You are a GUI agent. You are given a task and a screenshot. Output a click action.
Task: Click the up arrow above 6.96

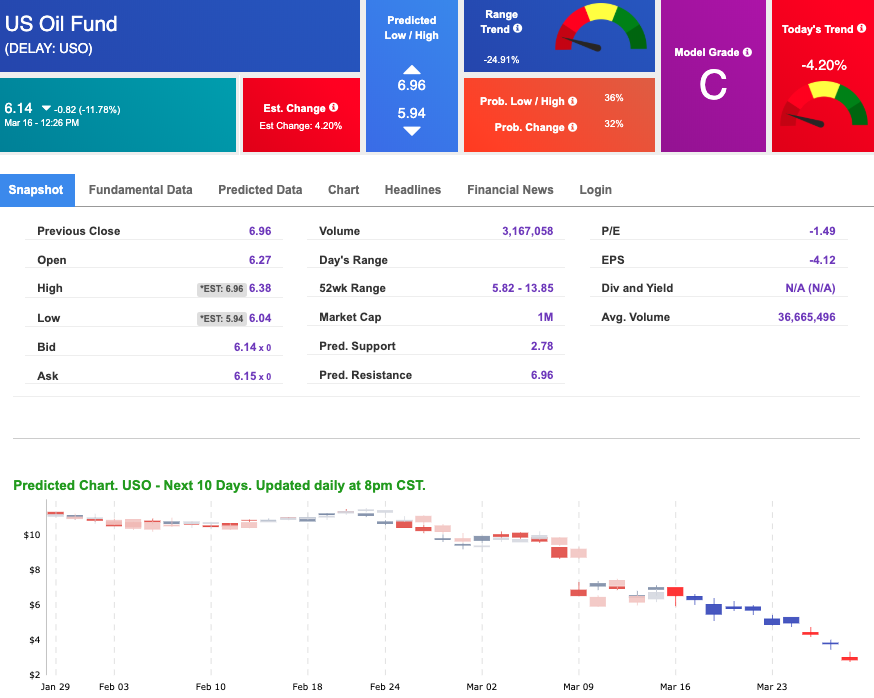click(x=412, y=70)
